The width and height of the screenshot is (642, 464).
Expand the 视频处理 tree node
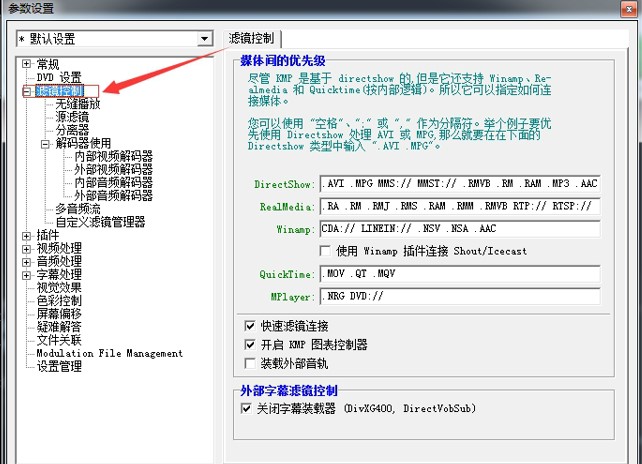(26, 249)
